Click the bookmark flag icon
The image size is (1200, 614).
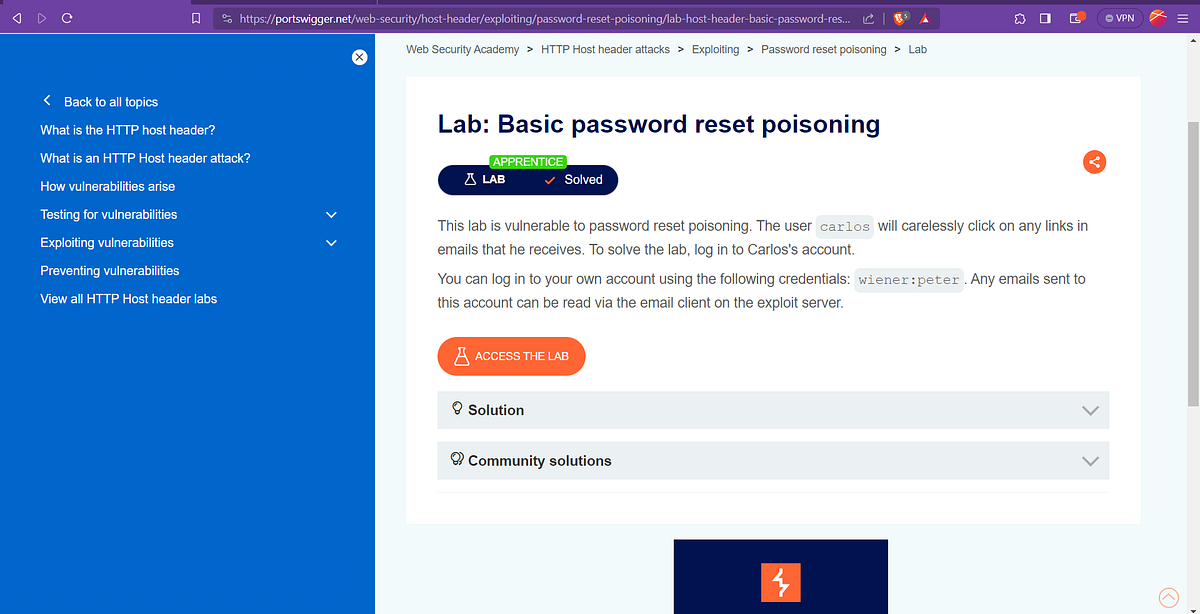click(196, 17)
